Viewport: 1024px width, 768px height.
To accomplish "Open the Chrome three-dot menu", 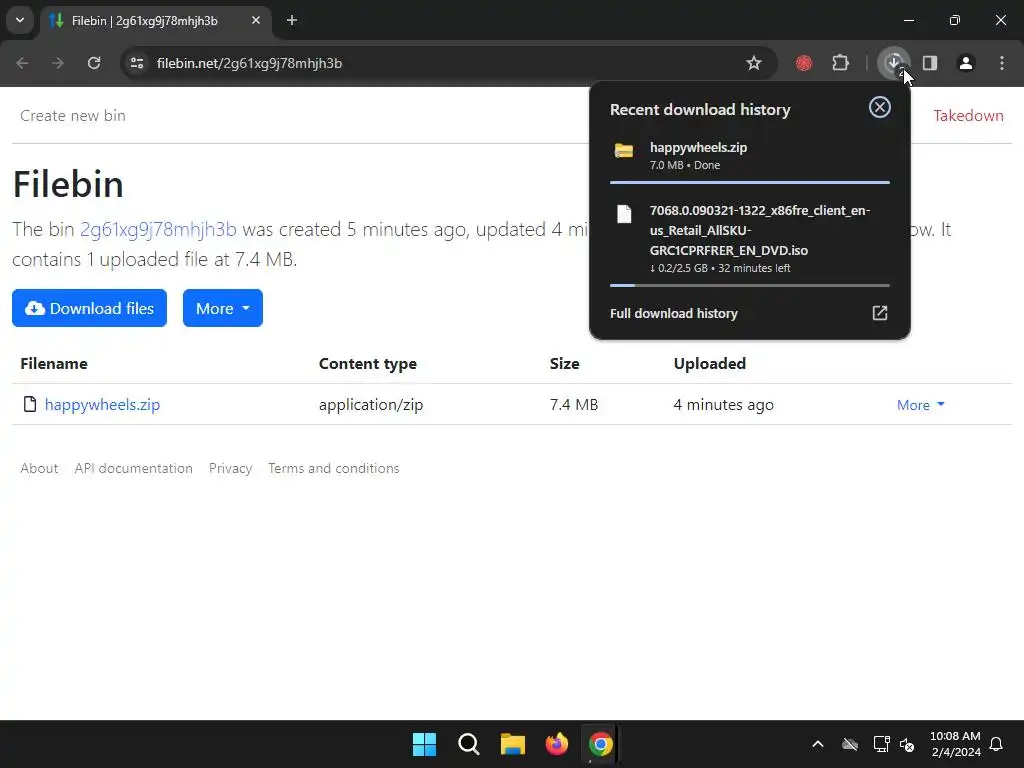I will point(1002,63).
